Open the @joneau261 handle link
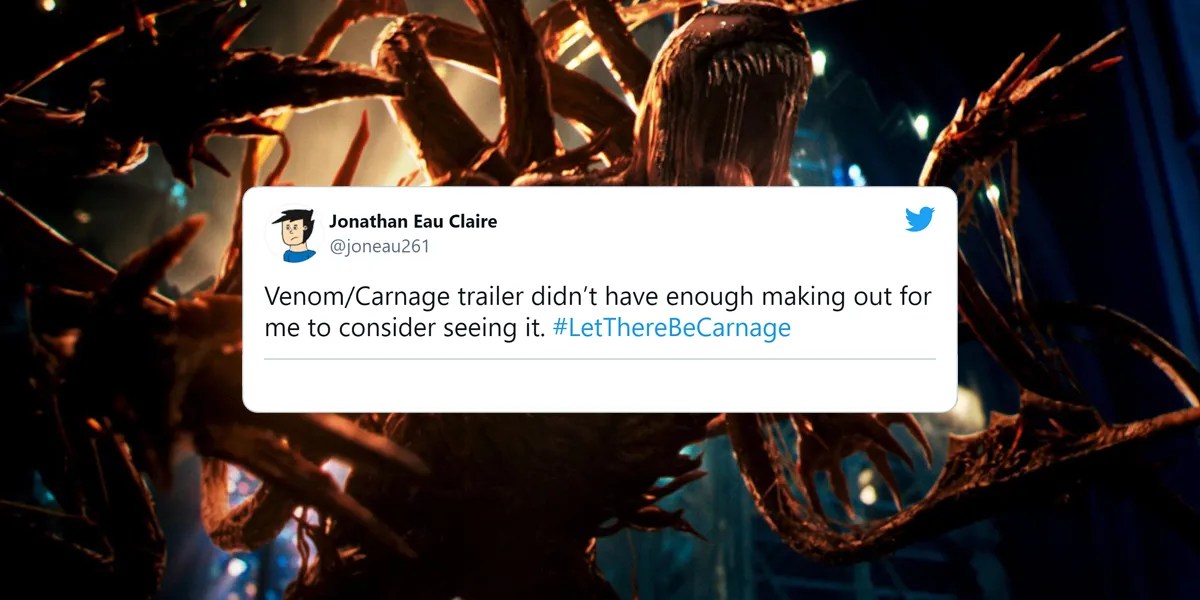 click(x=379, y=246)
